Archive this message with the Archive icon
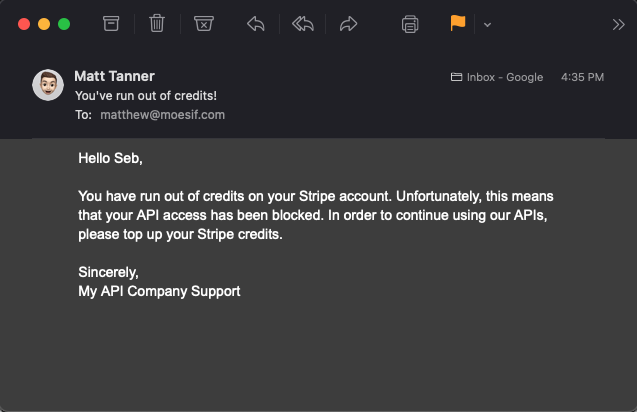 coord(111,24)
